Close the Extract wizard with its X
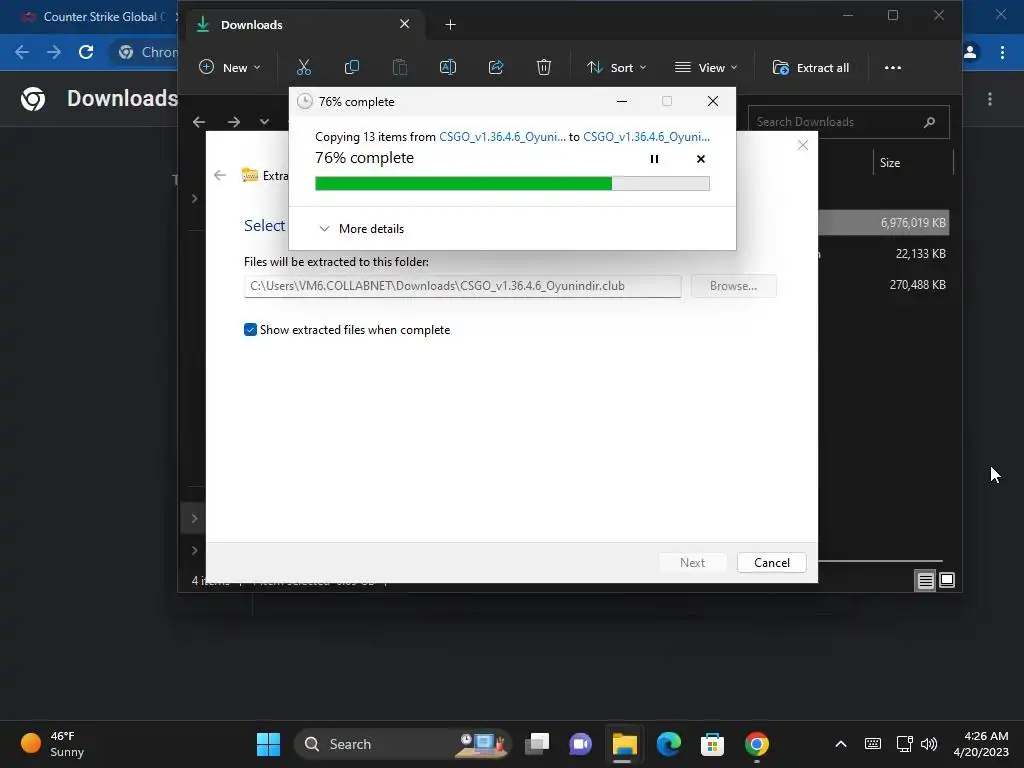The width and height of the screenshot is (1024, 768). coord(803,145)
